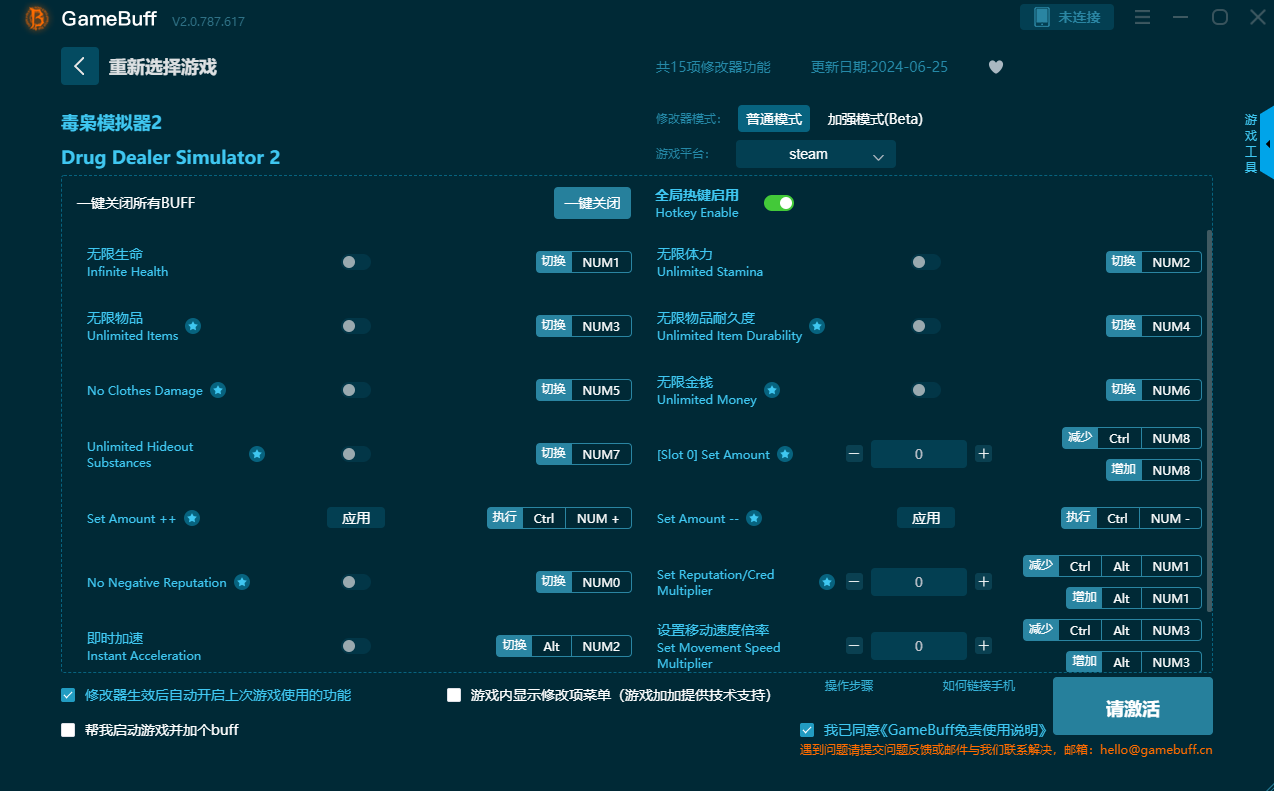Click 一键关闭 close-all button
Screen dimensions: 1274x791
pyautogui.click(x=593, y=203)
